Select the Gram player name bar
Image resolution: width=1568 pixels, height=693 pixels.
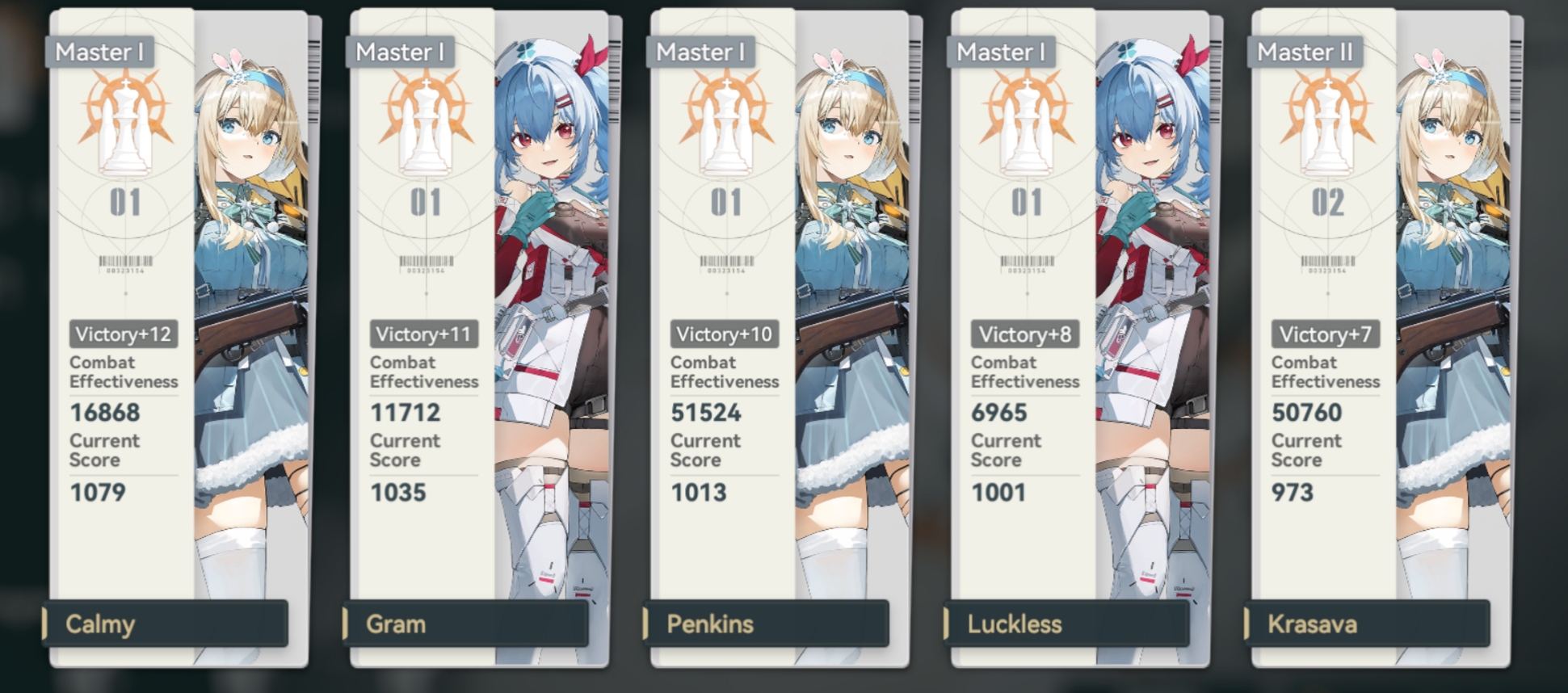coord(466,624)
